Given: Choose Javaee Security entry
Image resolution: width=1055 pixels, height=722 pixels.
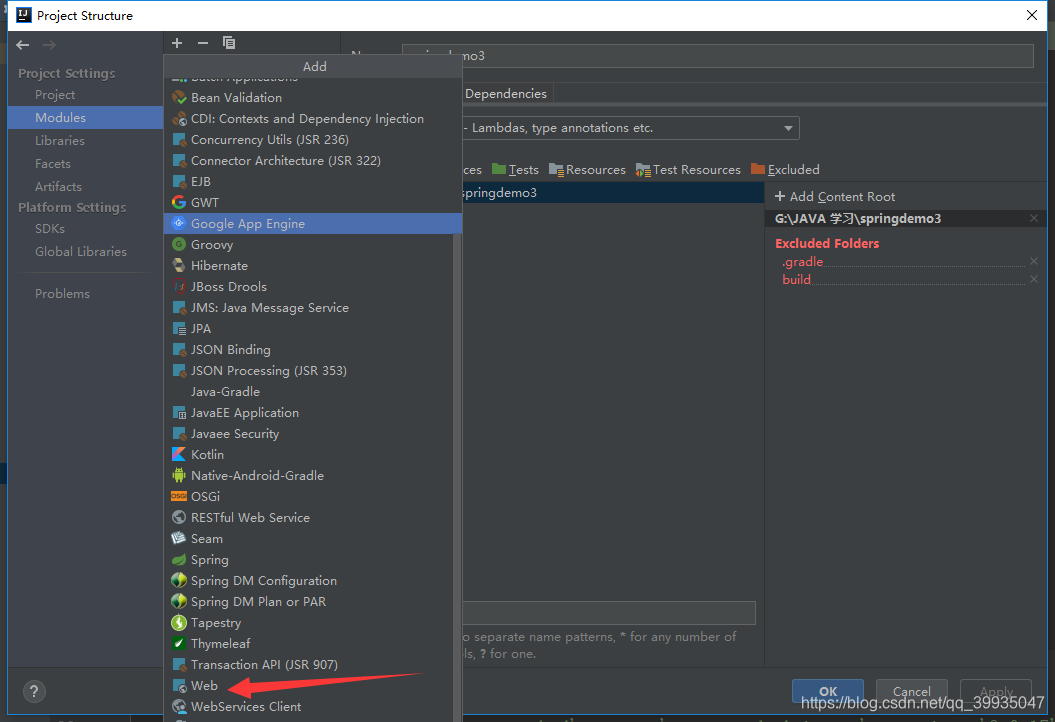Looking at the screenshot, I should point(313,434).
